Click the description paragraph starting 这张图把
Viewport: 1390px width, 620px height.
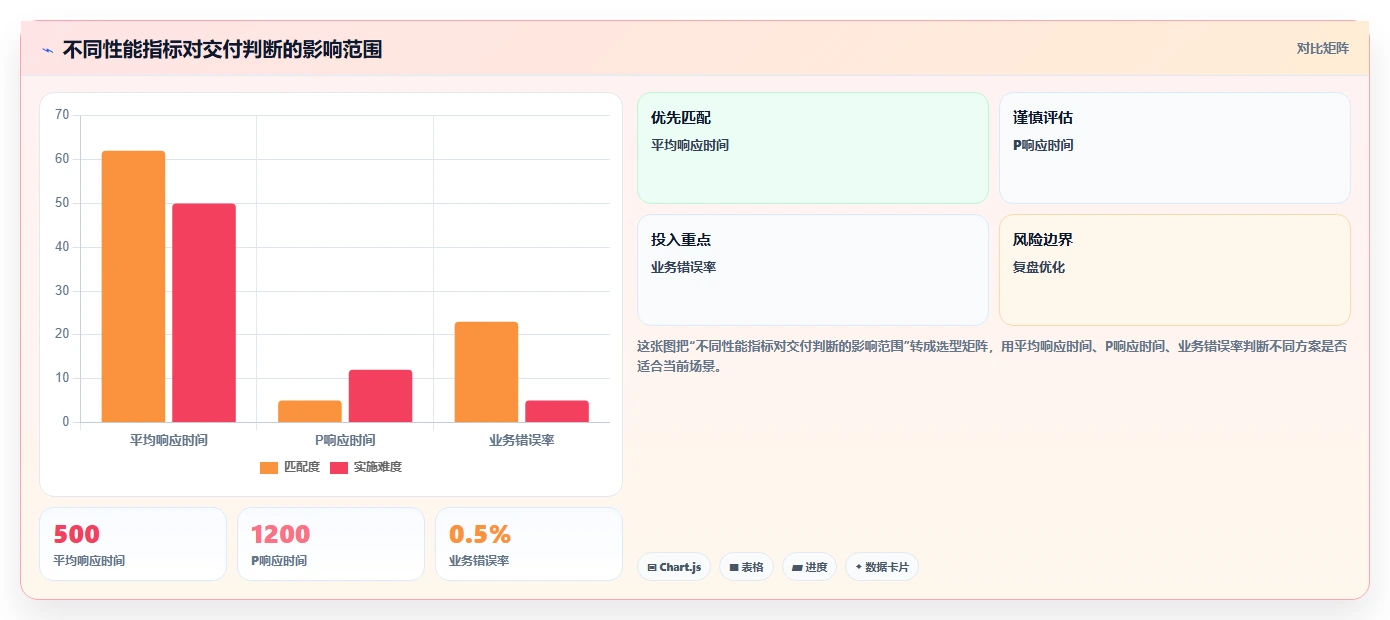click(993, 356)
